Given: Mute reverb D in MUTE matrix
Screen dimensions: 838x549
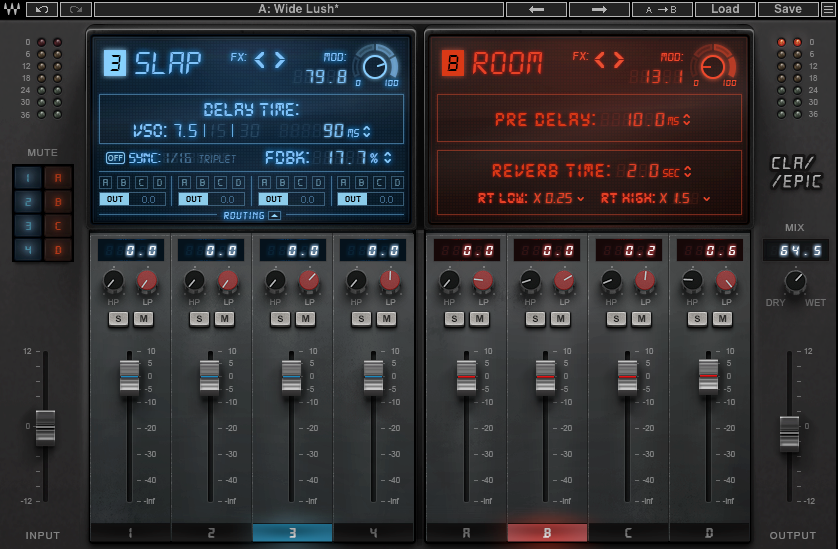Looking at the screenshot, I should 58,250.
